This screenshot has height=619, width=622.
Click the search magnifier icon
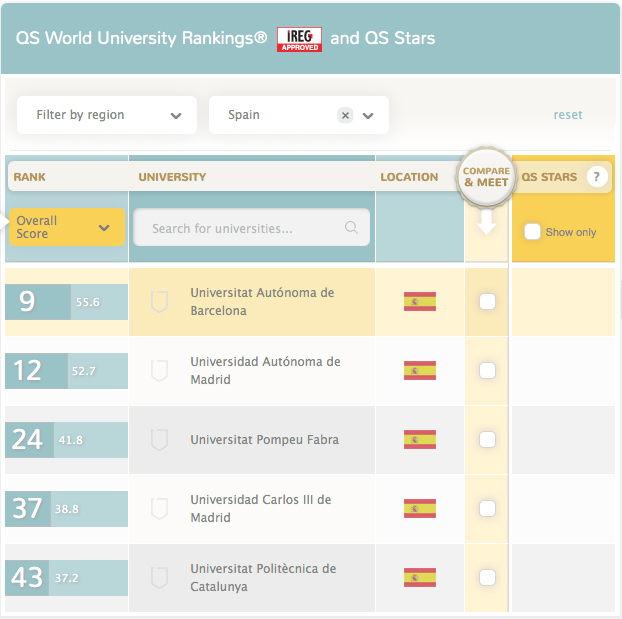(351, 227)
